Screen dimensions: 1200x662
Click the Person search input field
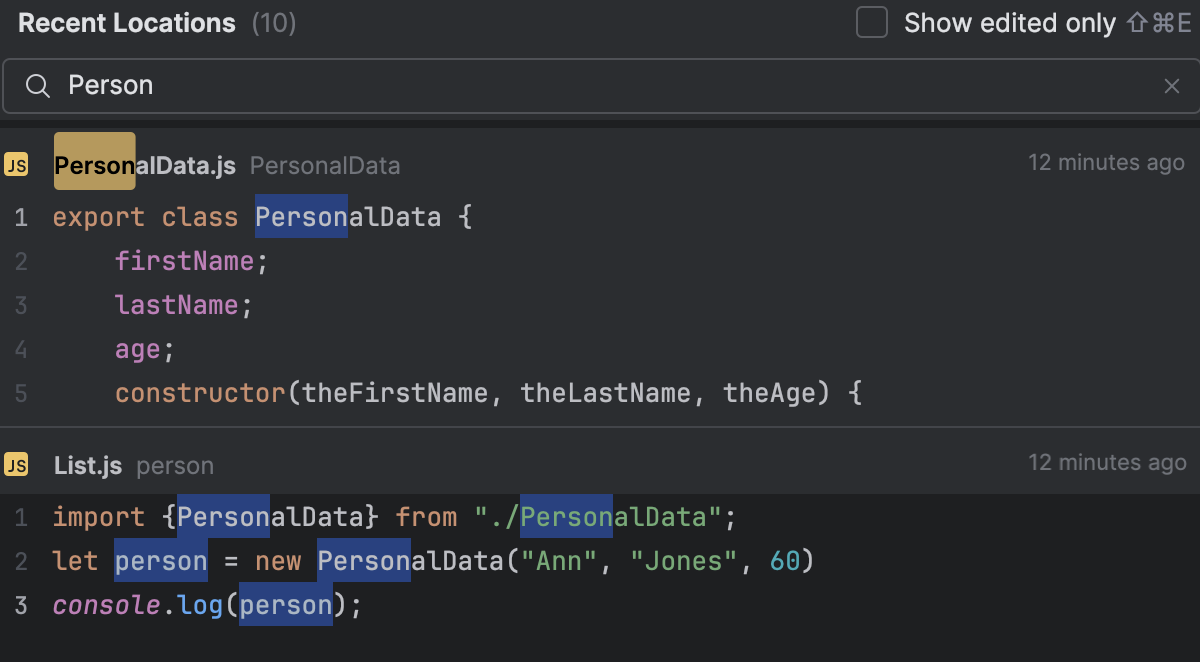pos(600,86)
